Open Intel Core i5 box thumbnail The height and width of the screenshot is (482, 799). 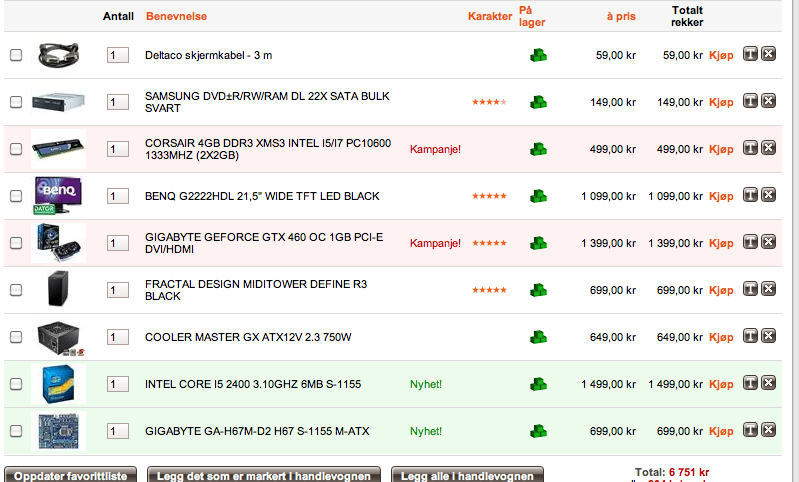point(58,384)
